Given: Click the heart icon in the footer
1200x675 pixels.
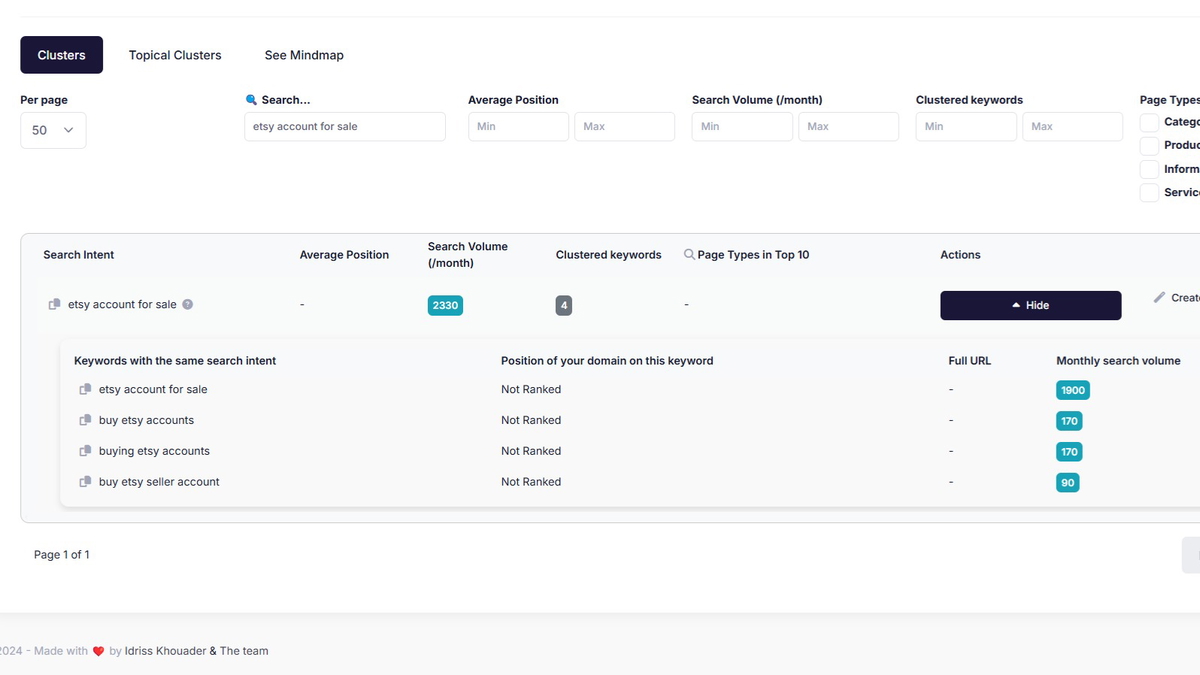Looking at the screenshot, I should (x=97, y=650).
